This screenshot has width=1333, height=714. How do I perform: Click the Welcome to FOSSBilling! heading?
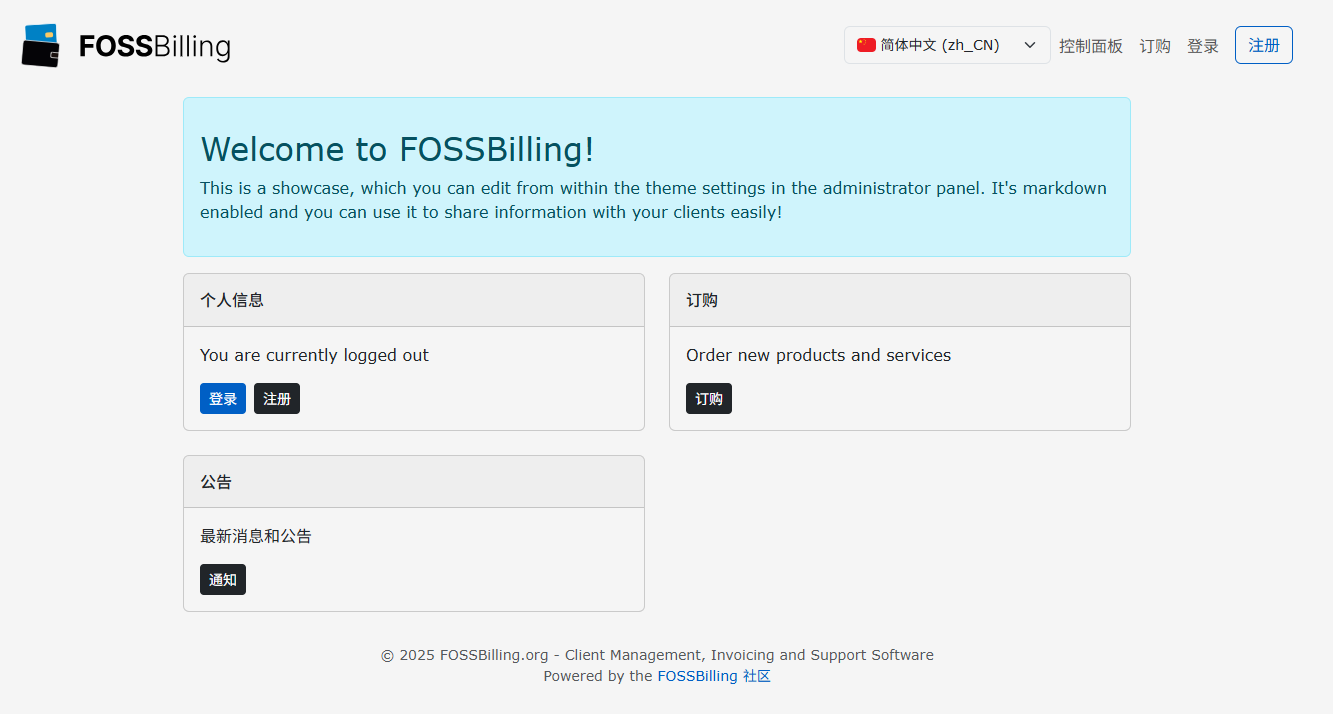pos(398,149)
